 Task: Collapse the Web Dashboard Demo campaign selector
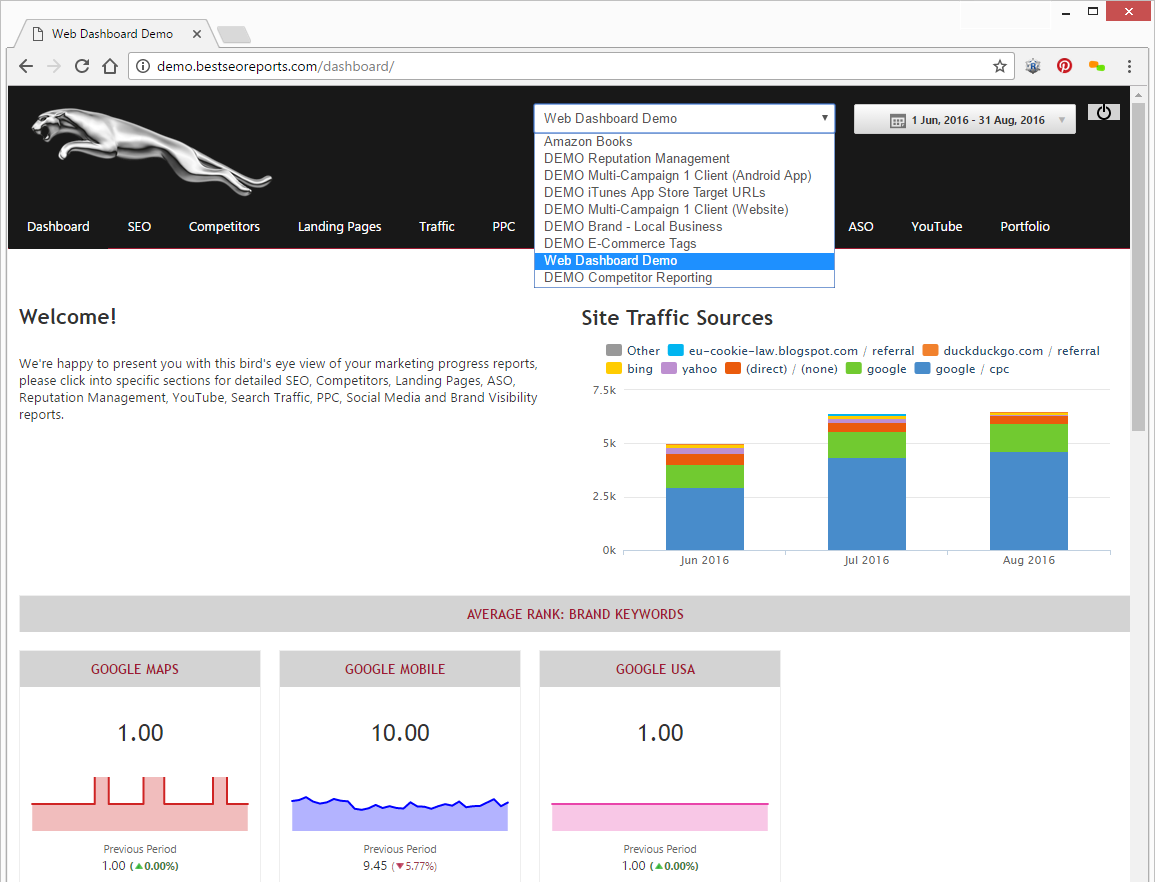click(x=684, y=118)
